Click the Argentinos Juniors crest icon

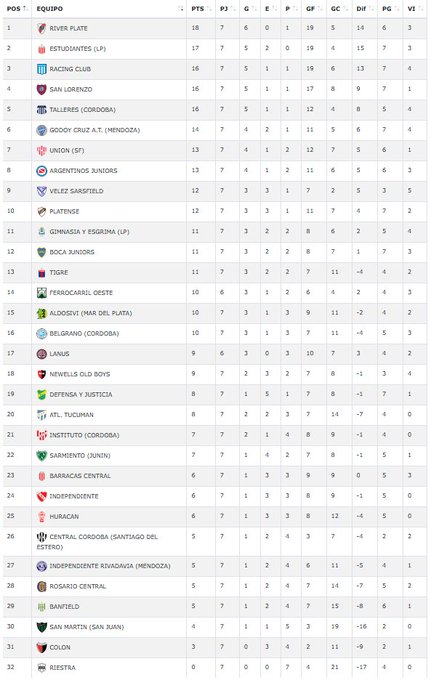tap(42, 171)
